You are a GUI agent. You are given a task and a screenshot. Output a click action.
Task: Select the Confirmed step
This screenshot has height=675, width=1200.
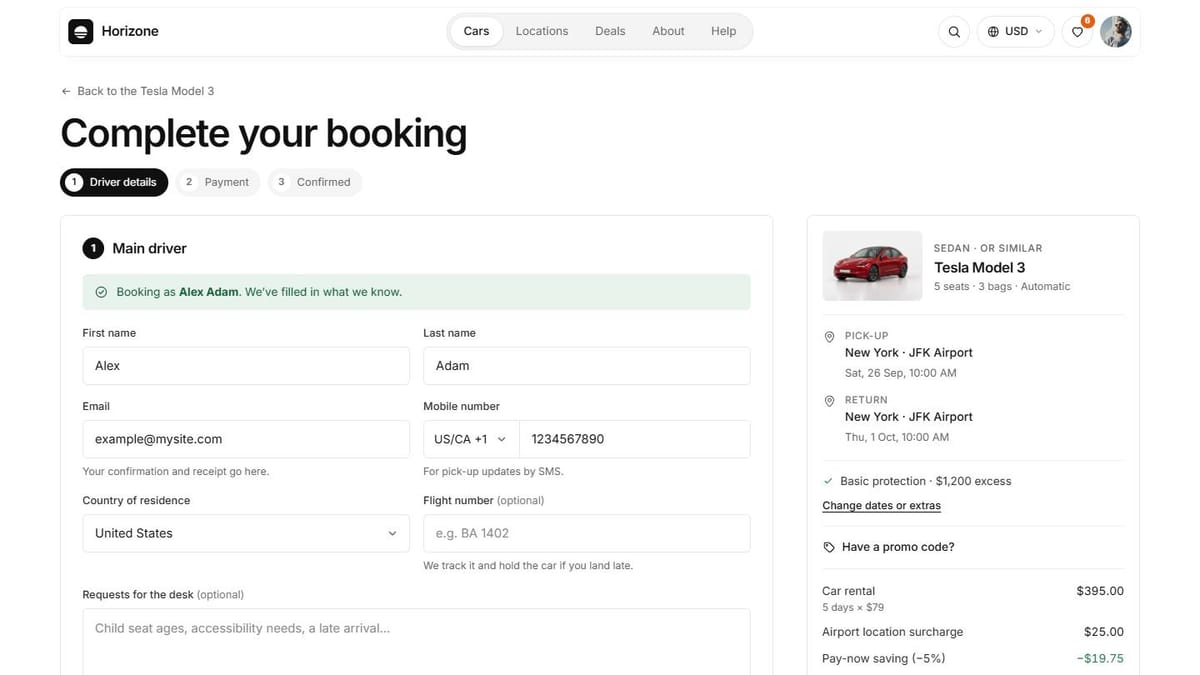[x=314, y=182]
